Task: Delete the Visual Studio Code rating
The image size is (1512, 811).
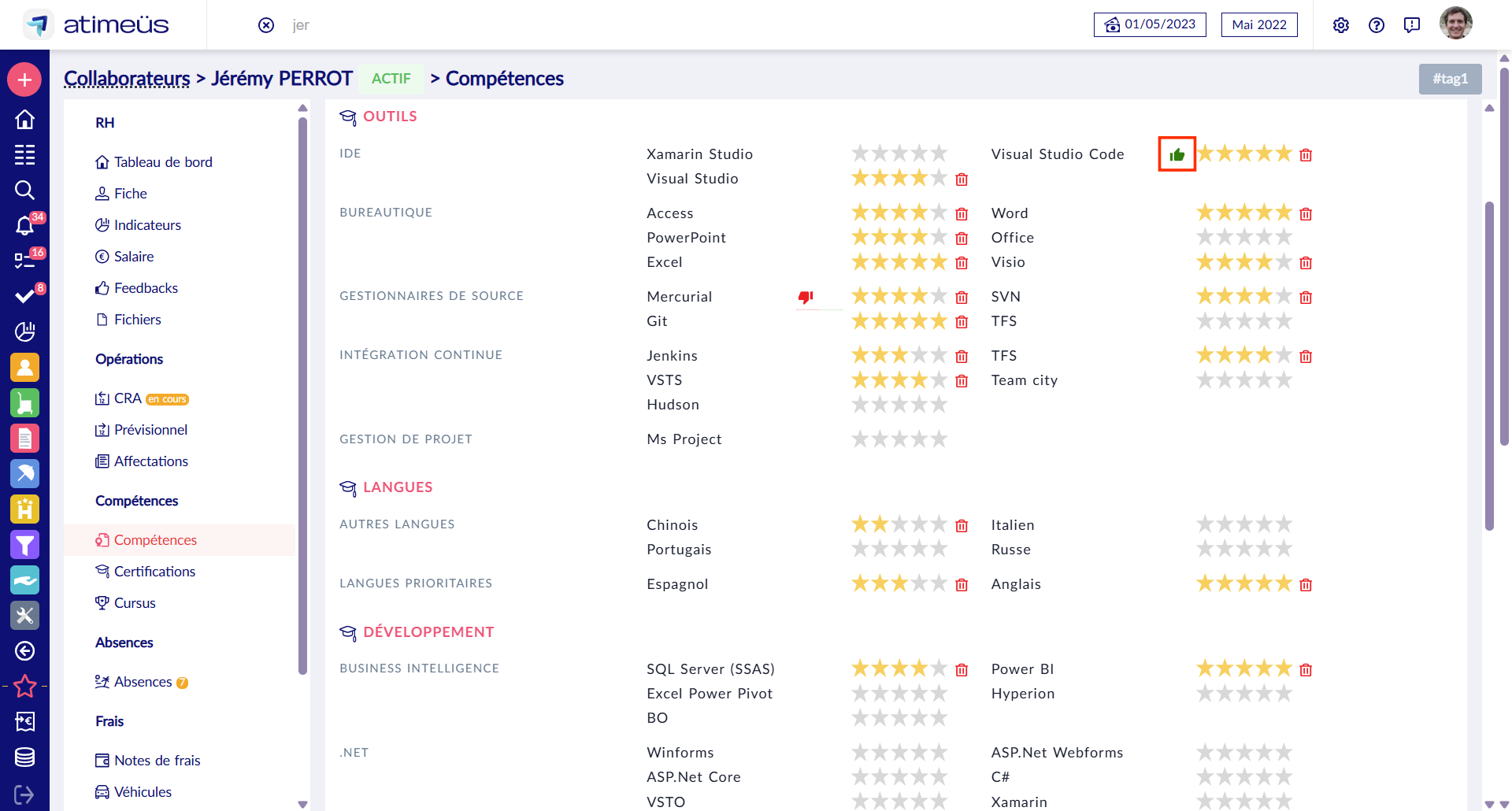Action: (1306, 155)
